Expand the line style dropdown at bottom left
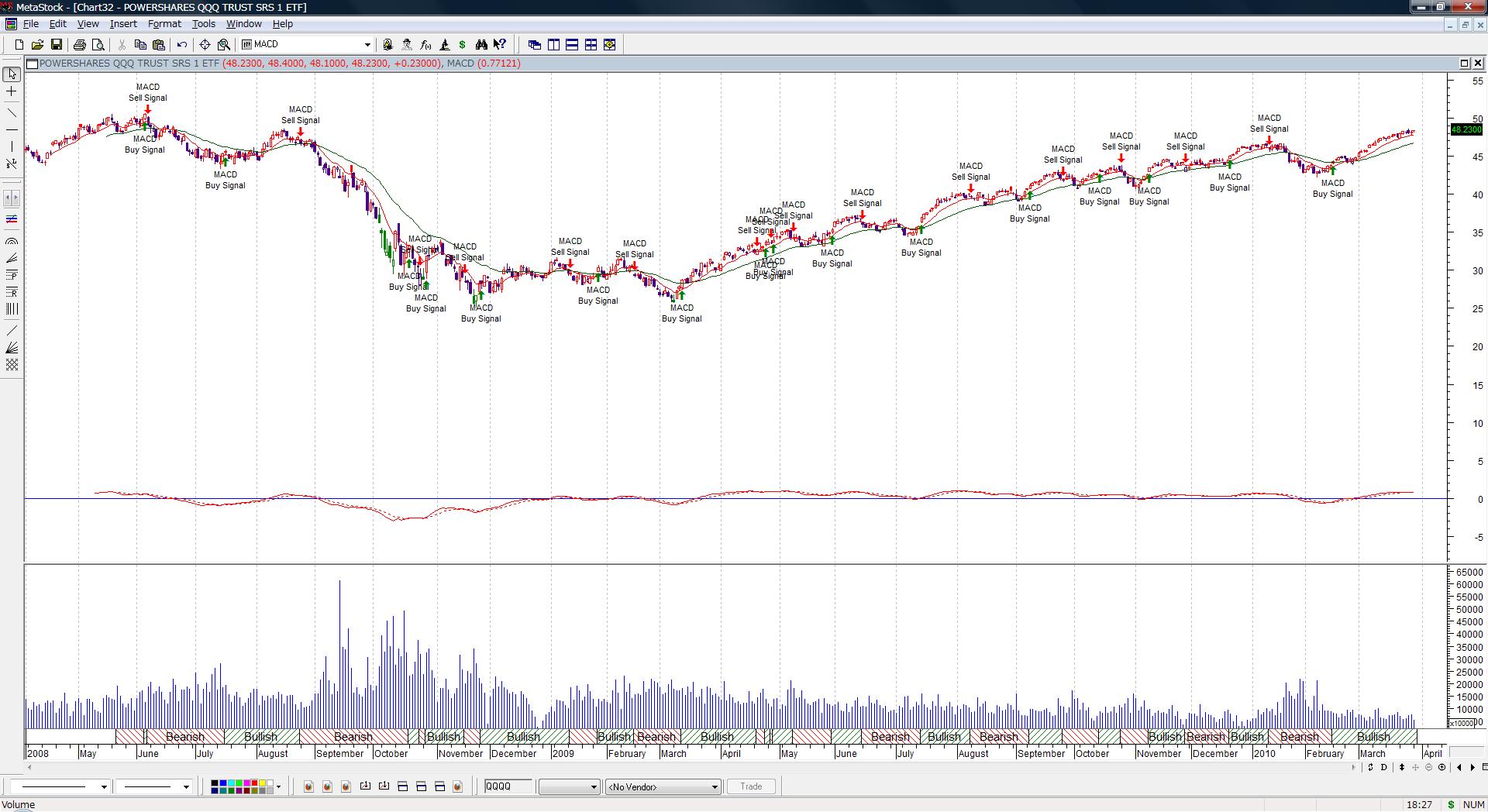 click(103, 787)
